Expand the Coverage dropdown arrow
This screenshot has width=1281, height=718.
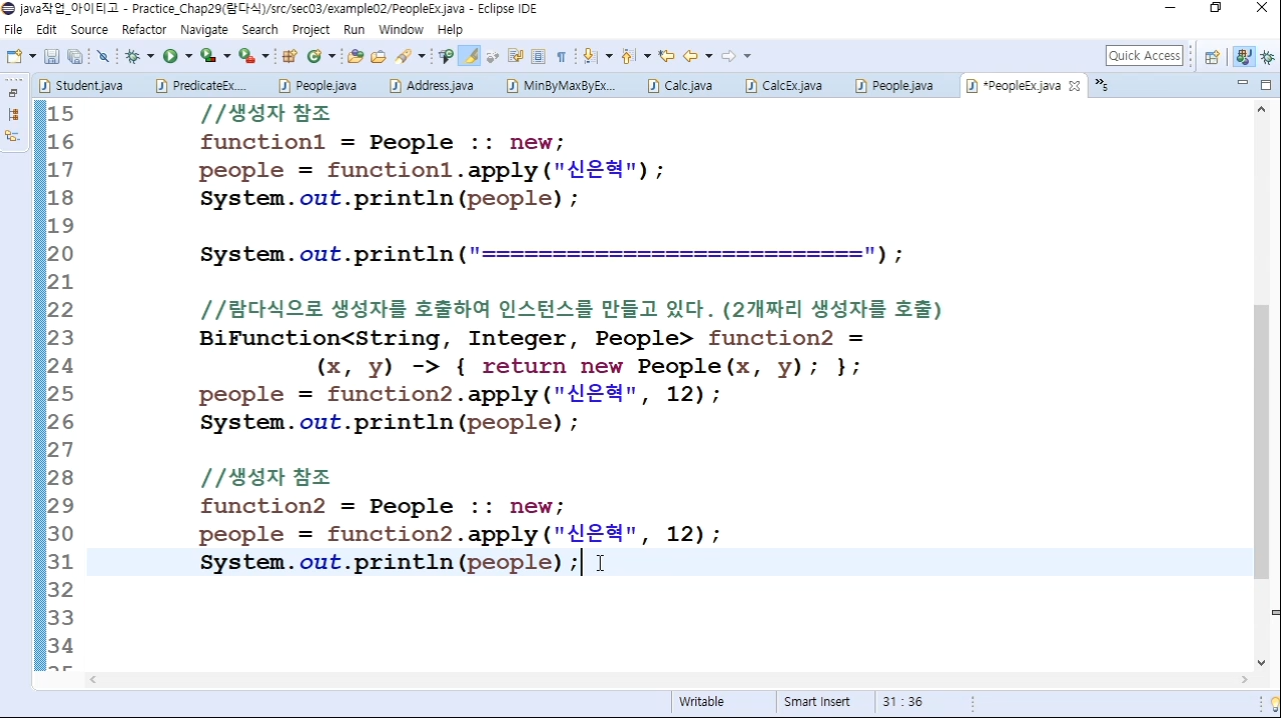(226, 56)
